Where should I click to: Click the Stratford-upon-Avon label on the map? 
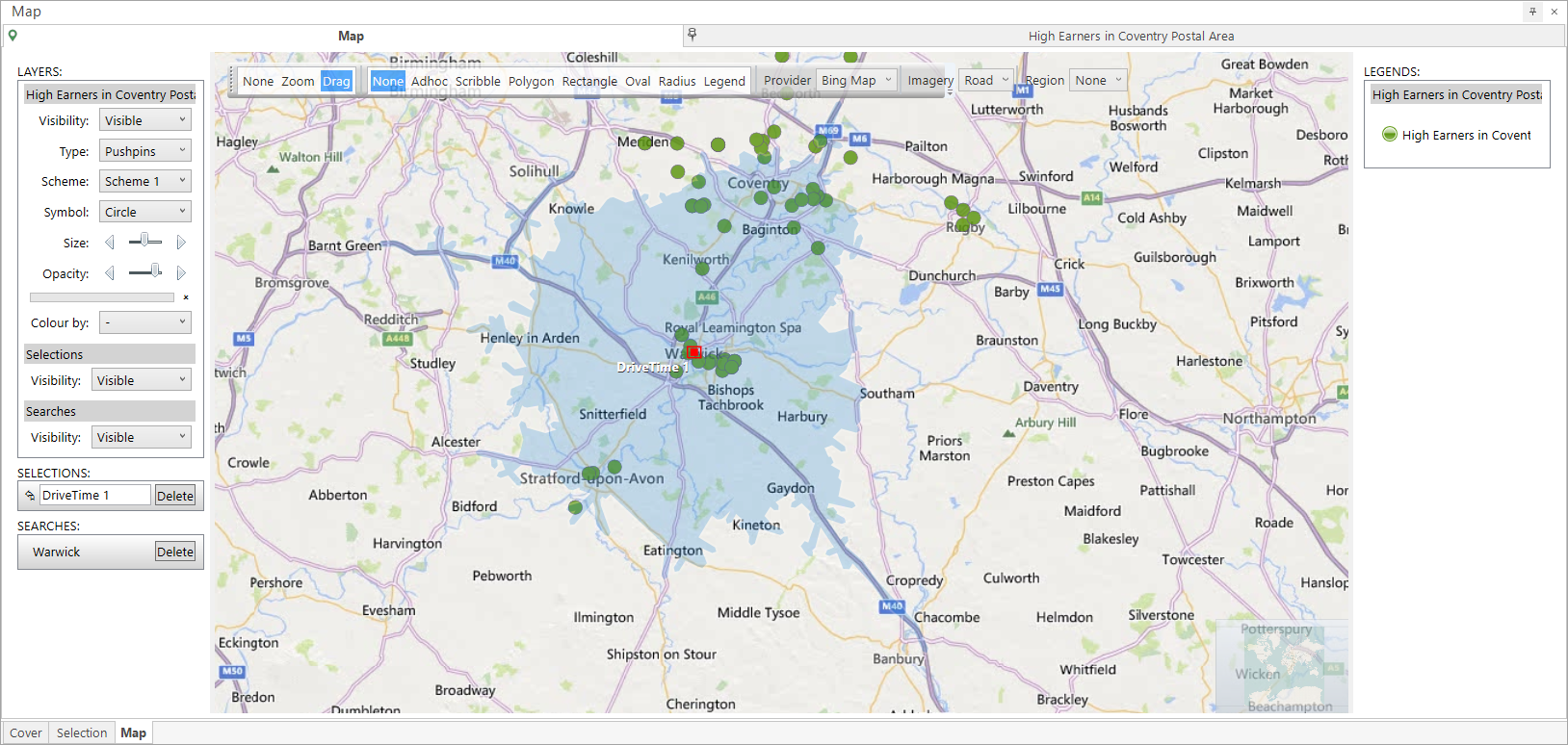(x=591, y=478)
